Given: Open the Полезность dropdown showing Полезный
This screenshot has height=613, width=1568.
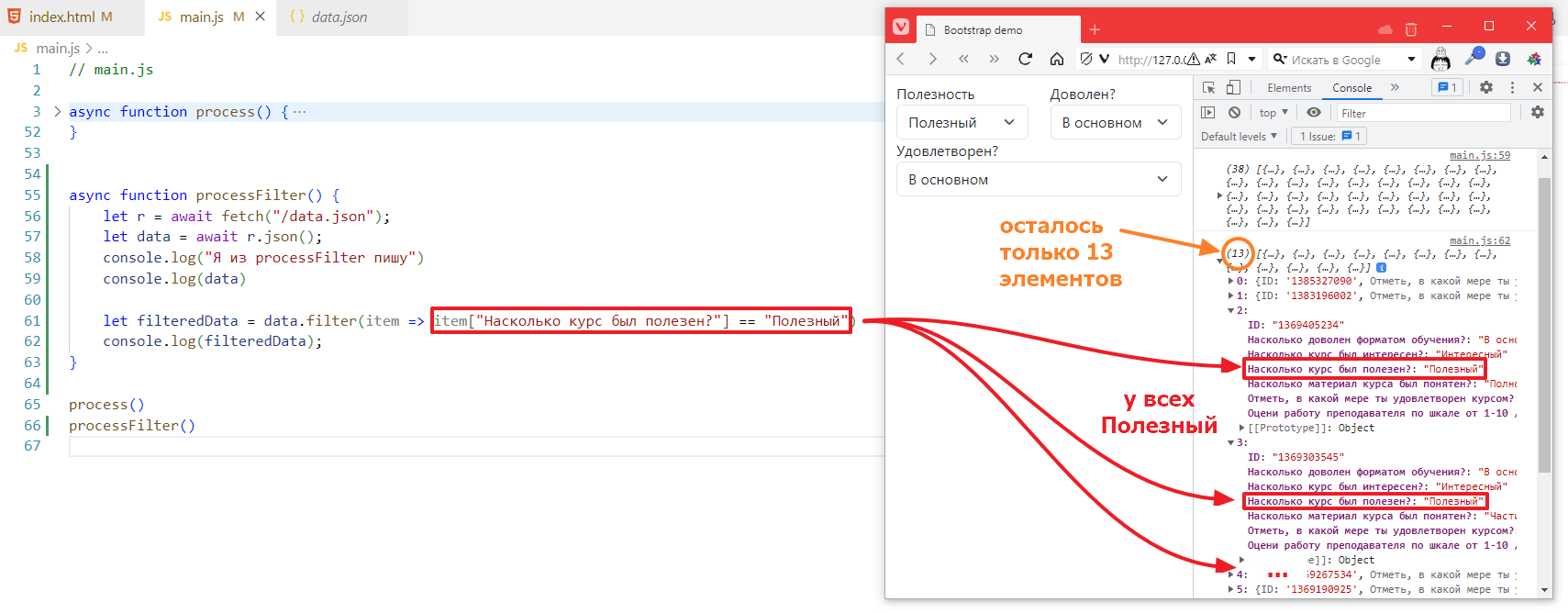Looking at the screenshot, I should point(961,122).
